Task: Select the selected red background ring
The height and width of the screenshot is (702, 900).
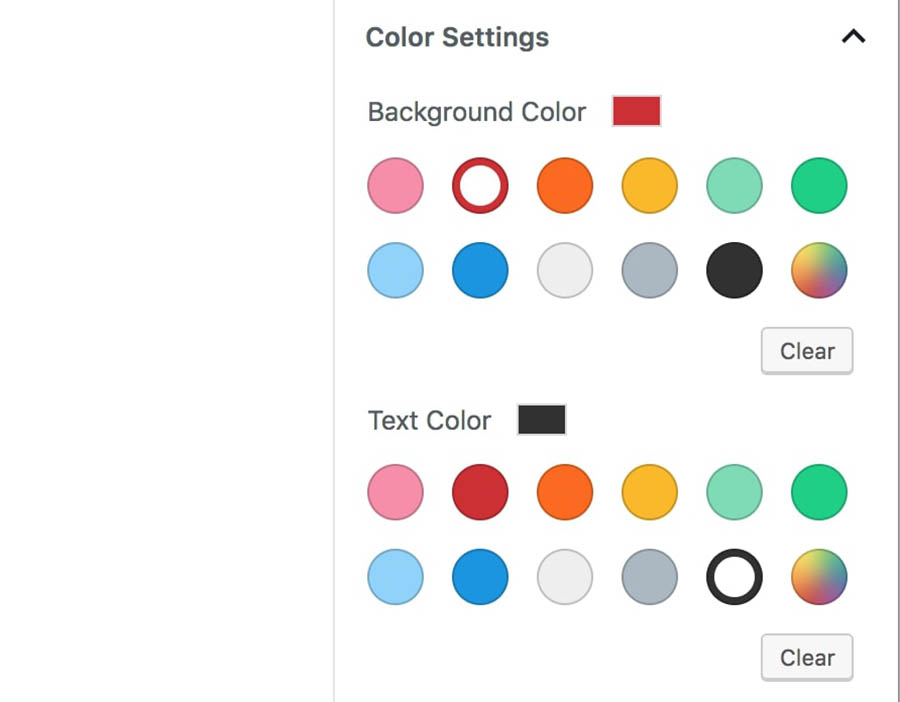Action: point(480,185)
